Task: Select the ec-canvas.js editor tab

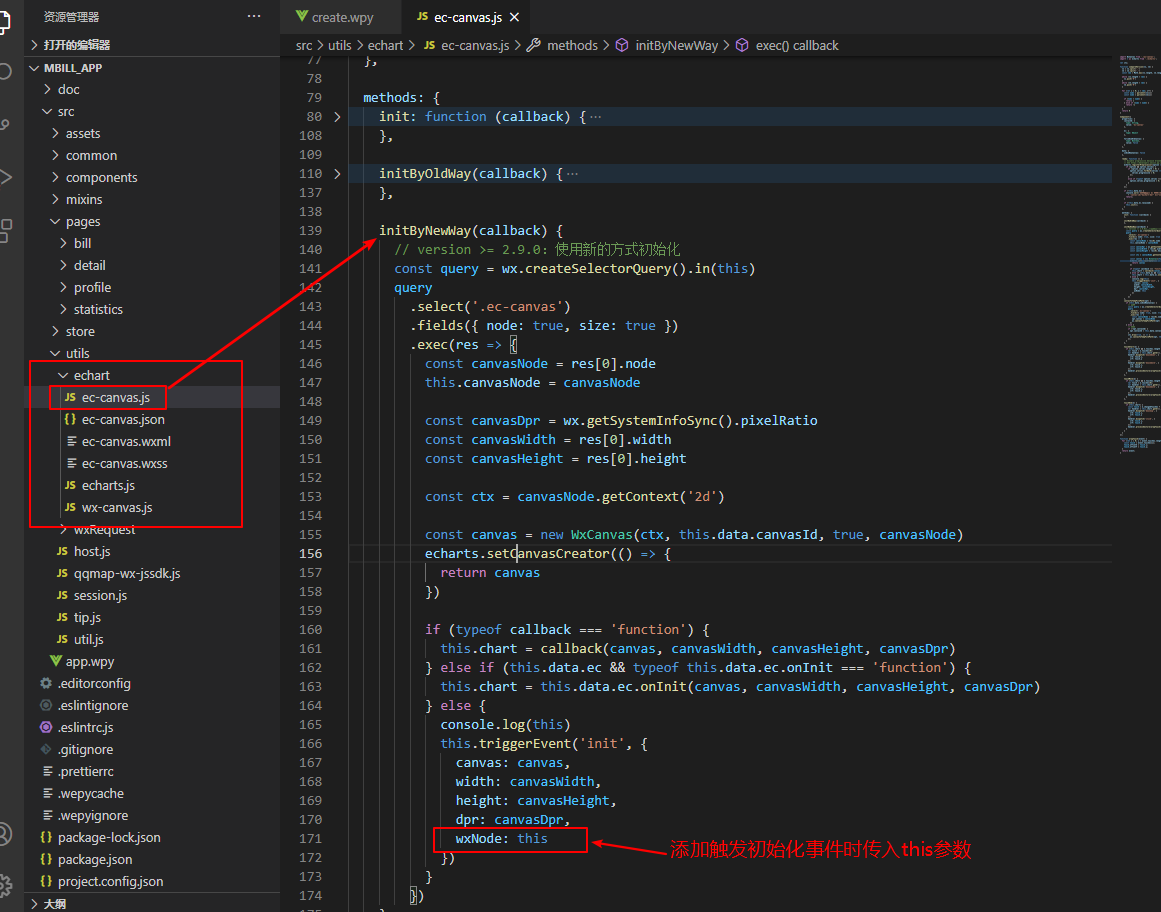Action: tap(467, 17)
